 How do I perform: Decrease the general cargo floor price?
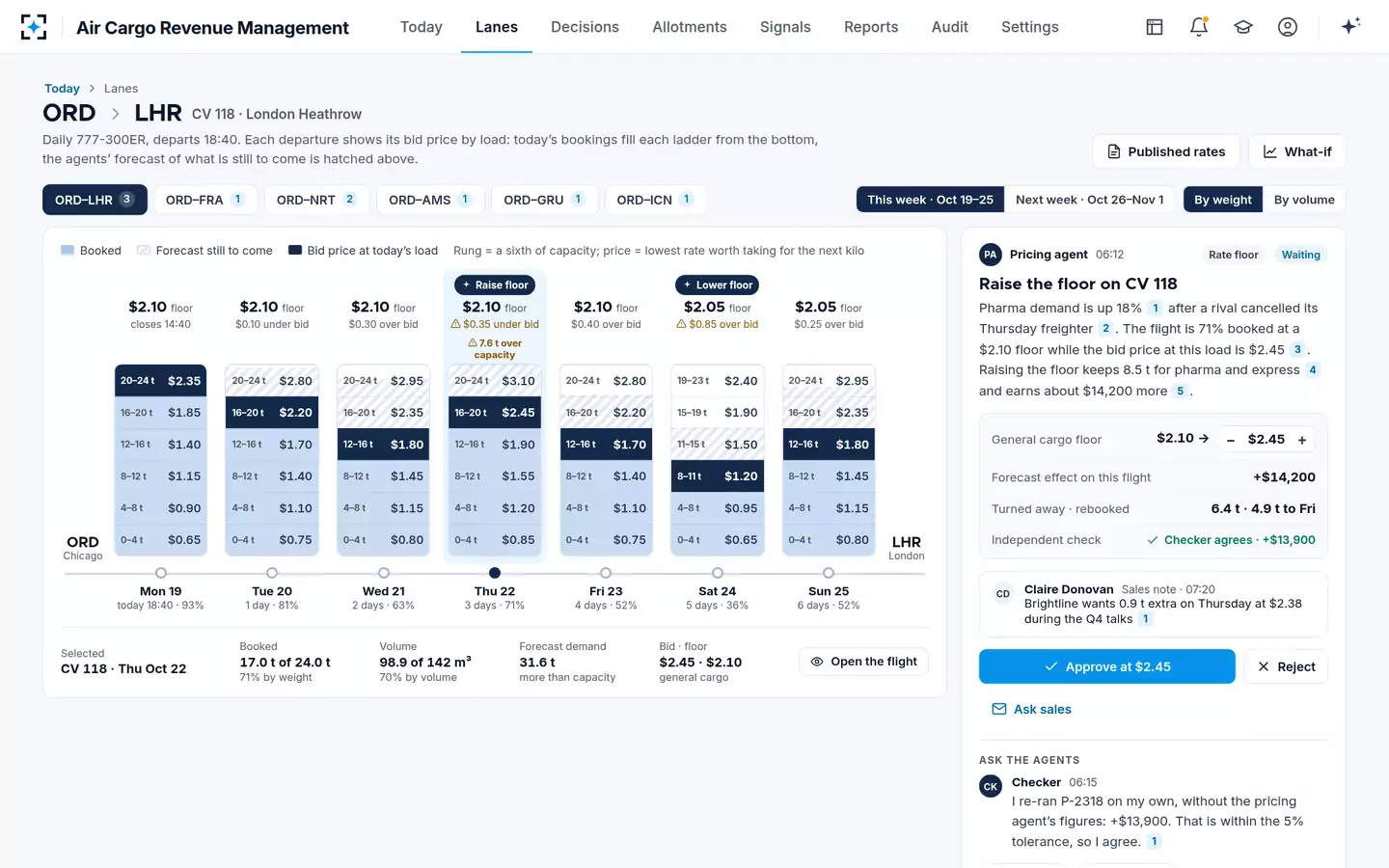pyautogui.click(x=1231, y=440)
